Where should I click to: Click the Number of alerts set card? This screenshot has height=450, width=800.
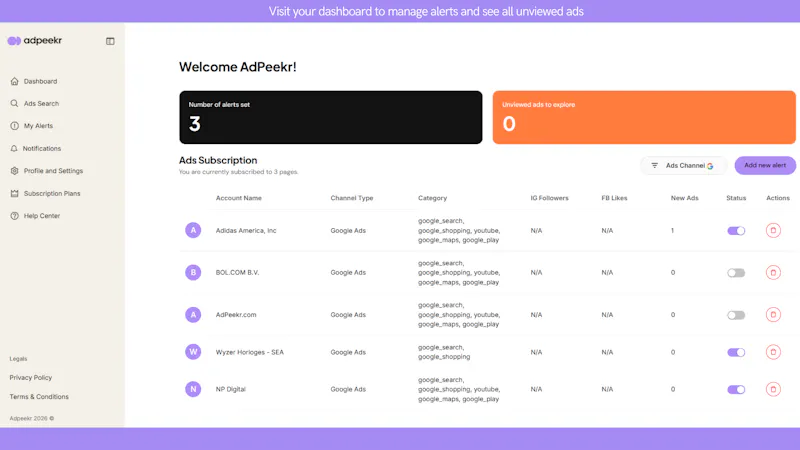point(331,117)
